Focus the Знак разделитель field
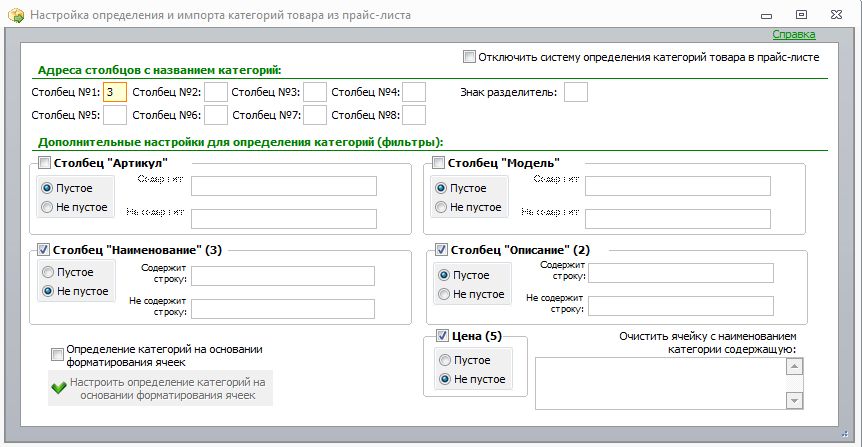 [576, 92]
